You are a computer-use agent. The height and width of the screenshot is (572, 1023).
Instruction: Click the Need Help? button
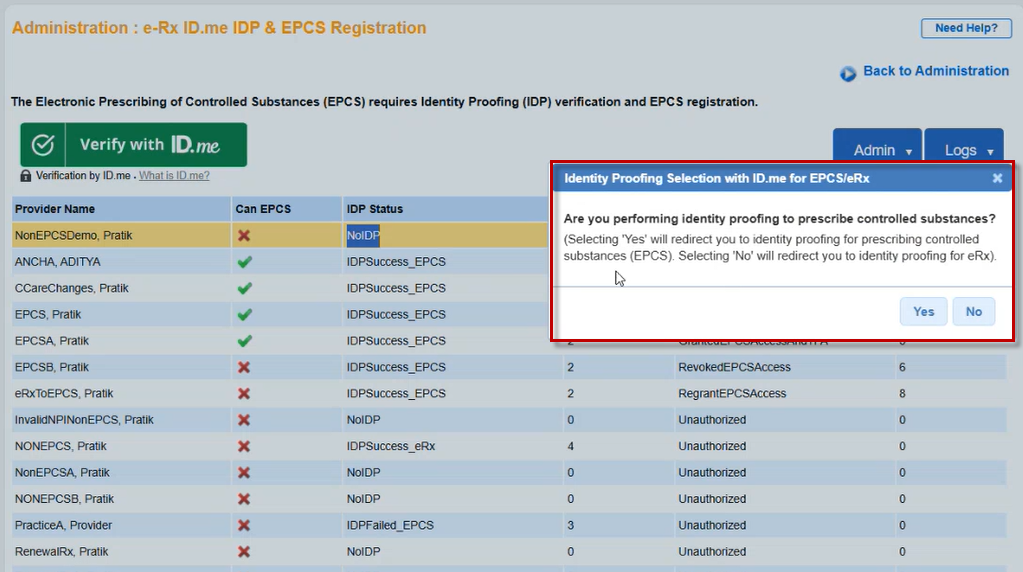click(x=965, y=28)
